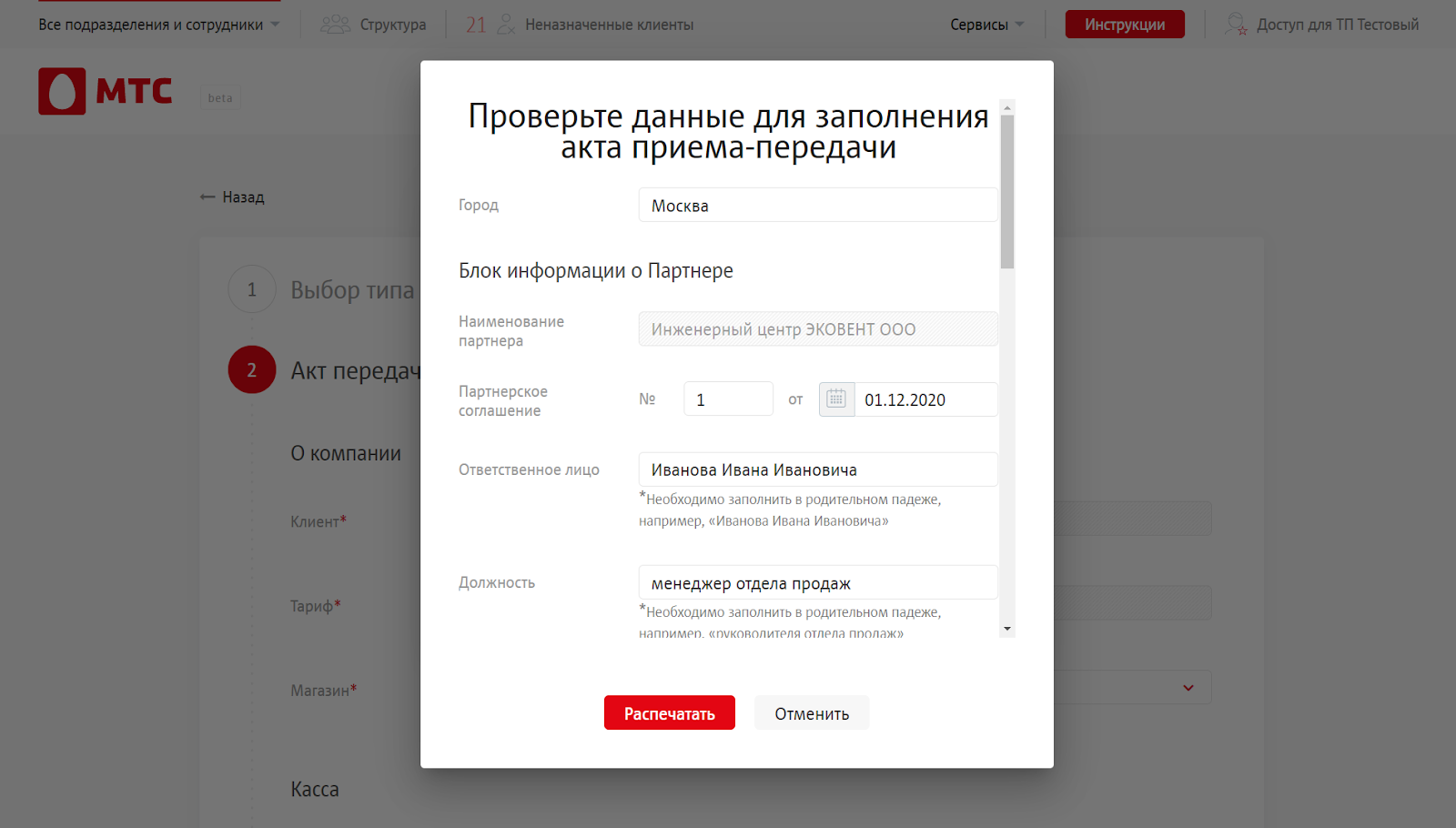Screen dimensions: 1456x828
Task: Open the Сервисы dropdown menu
Action: (x=987, y=25)
